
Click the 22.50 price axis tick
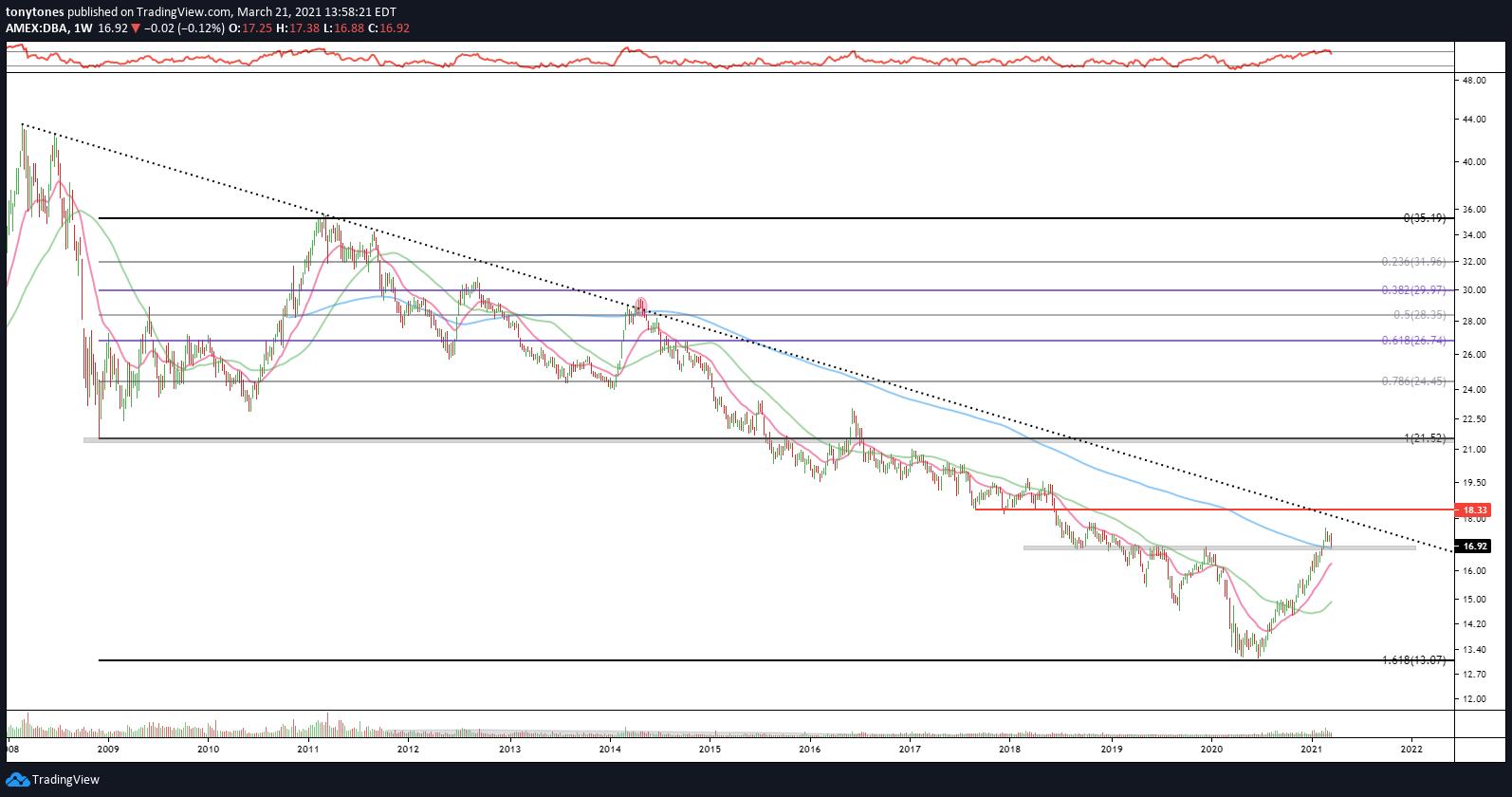(1474, 419)
